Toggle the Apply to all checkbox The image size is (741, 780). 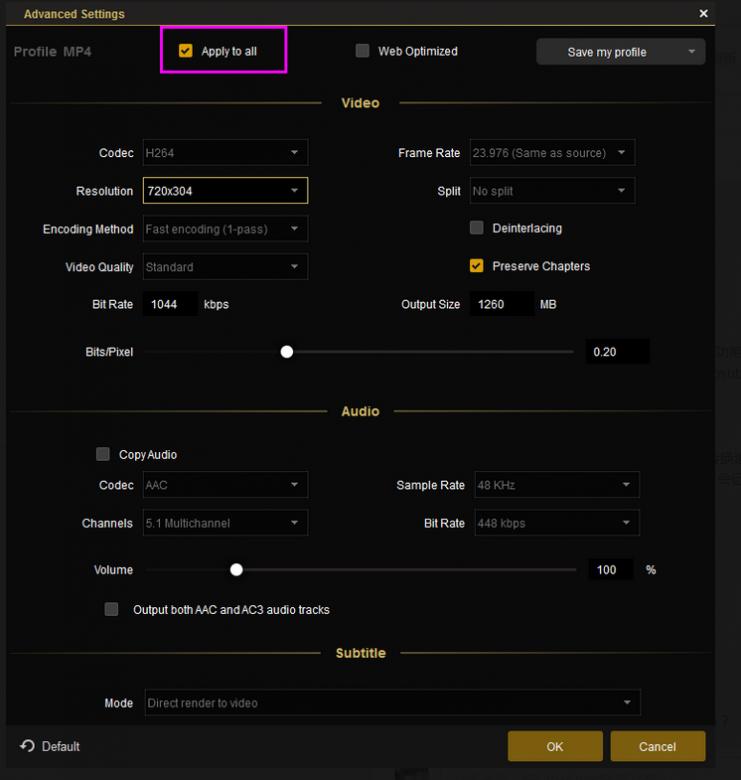(185, 51)
